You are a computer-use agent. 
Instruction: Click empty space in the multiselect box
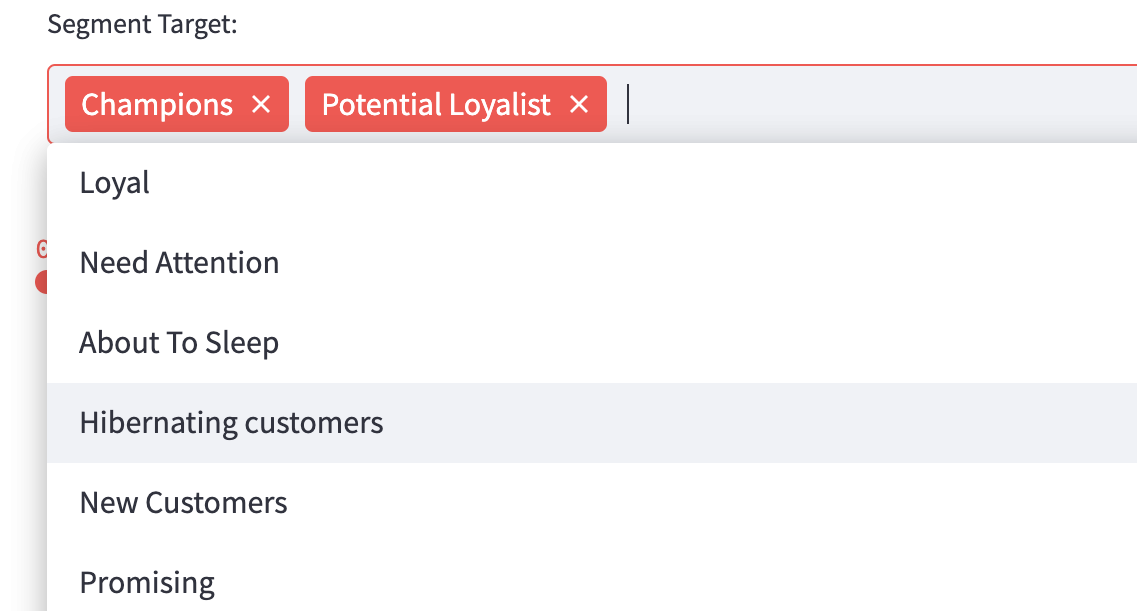(x=880, y=104)
